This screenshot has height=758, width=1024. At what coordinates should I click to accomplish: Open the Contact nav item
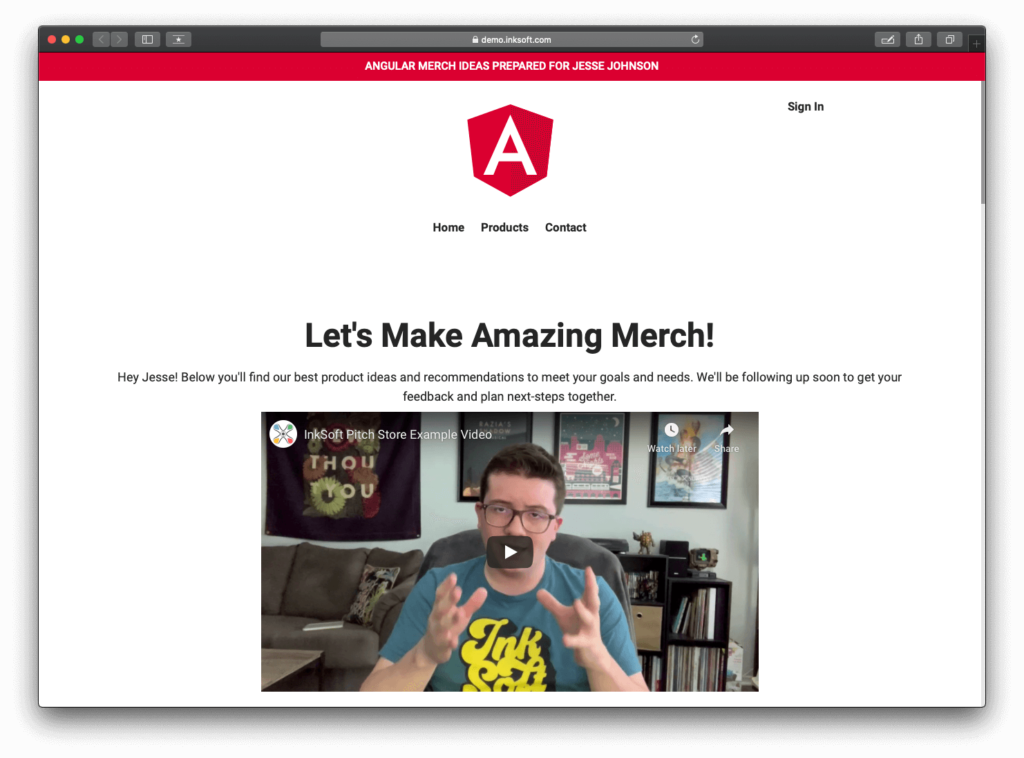tap(566, 227)
